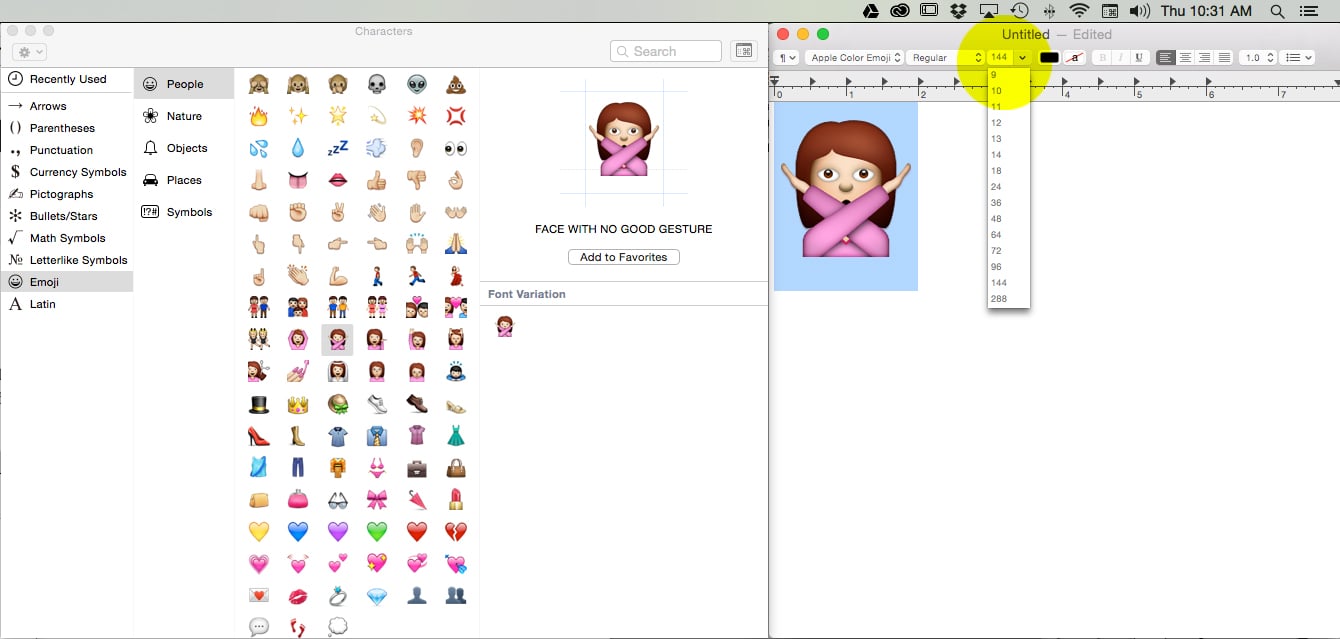Click the Dropbox menu bar icon
1340x639 pixels.
[959, 11]
